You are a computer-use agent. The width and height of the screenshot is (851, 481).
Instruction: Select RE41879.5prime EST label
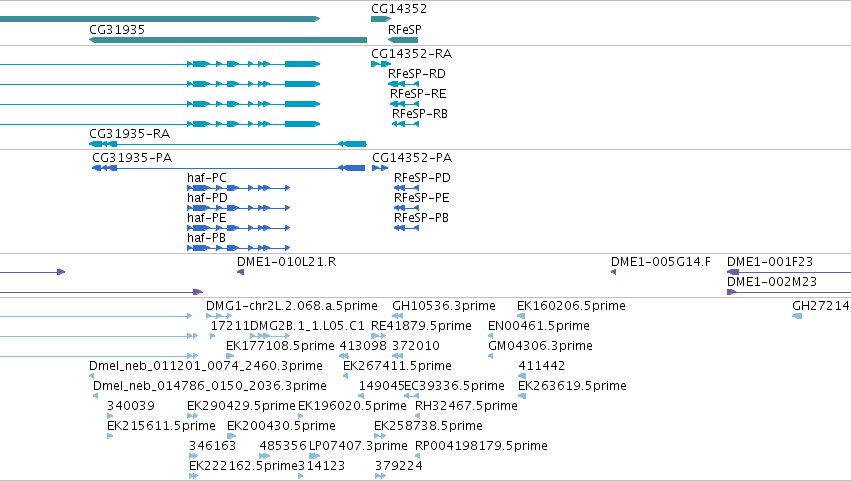(421, 326)
